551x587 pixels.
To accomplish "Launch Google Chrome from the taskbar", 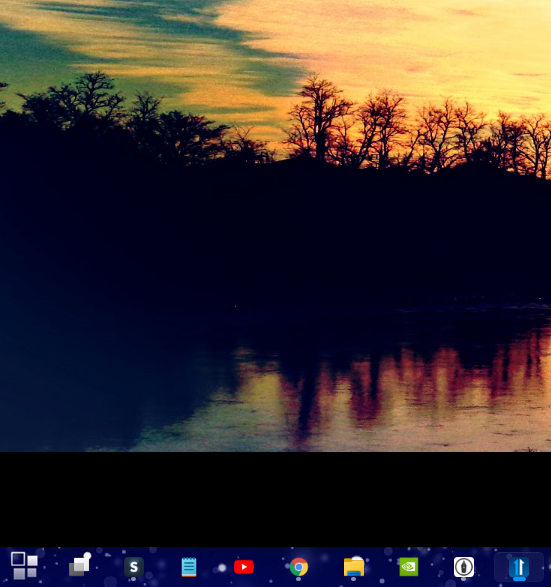I will pyautogui.click(x=299, y=567).
